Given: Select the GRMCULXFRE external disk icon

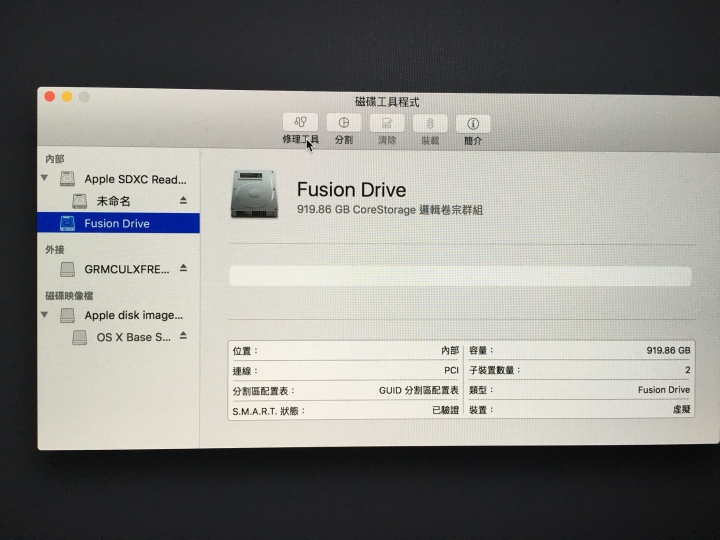Looking at the screenshot, I should click(x=68, y=269).
